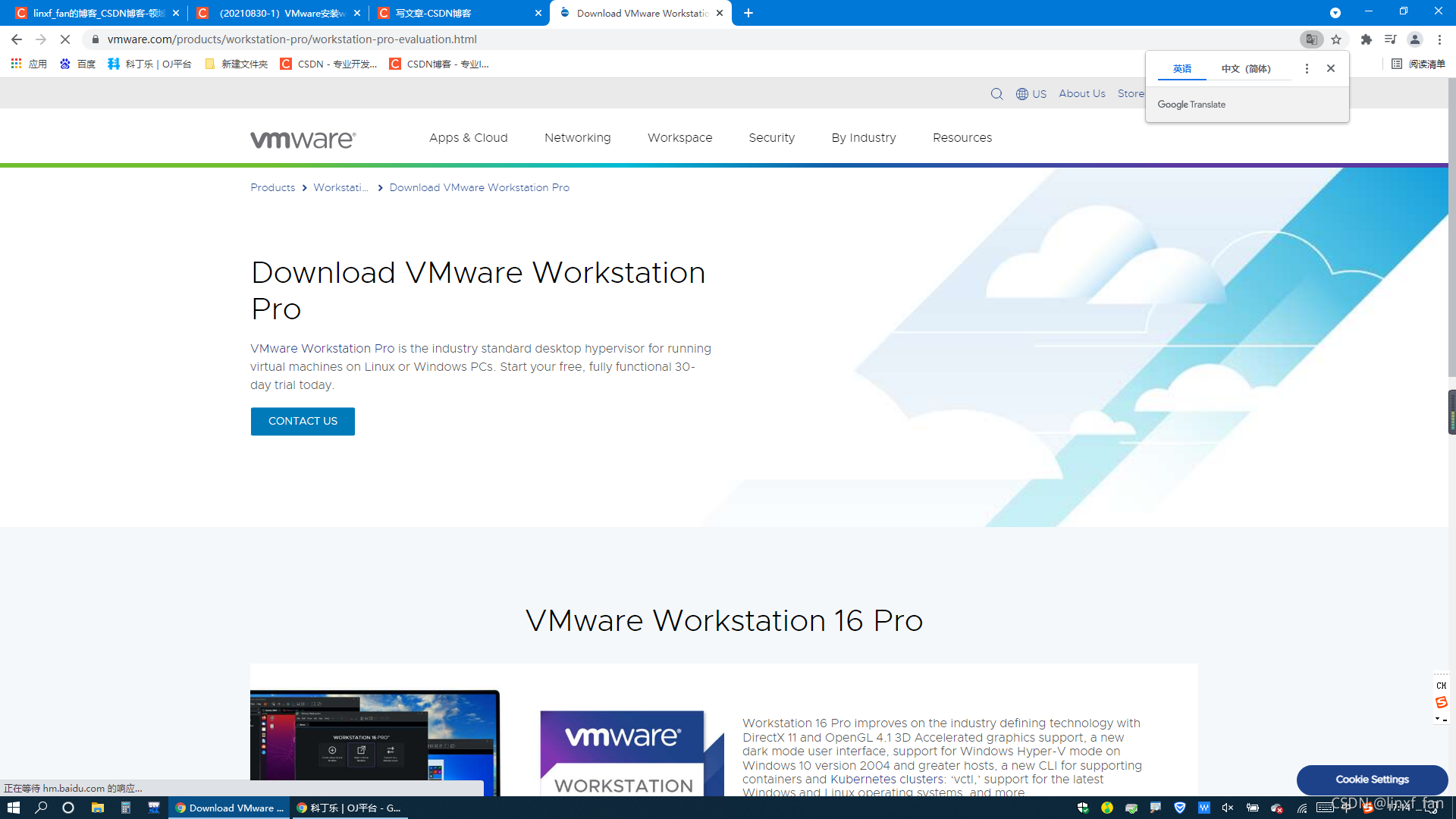Open the Chrome extensions puzzle icon
The image size is (1456, 819).
(1366, 39)
